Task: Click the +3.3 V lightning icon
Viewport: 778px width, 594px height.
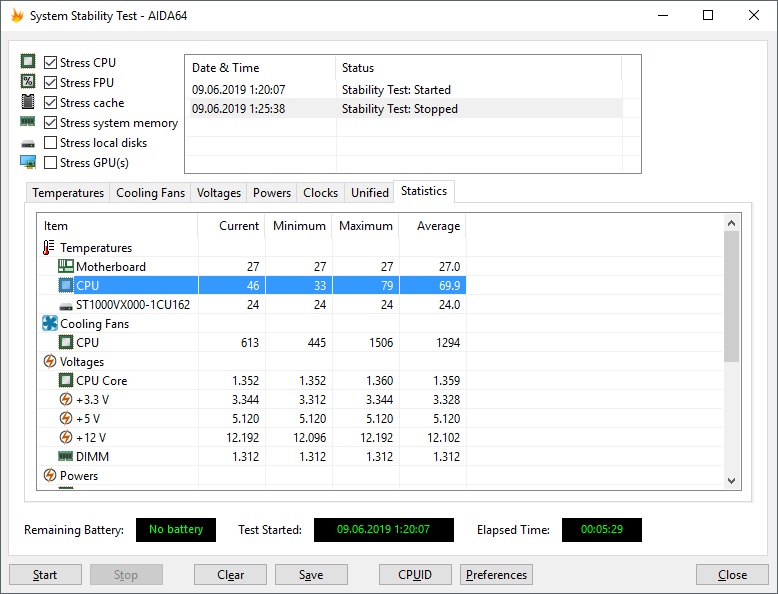Action: coord(65,399)
